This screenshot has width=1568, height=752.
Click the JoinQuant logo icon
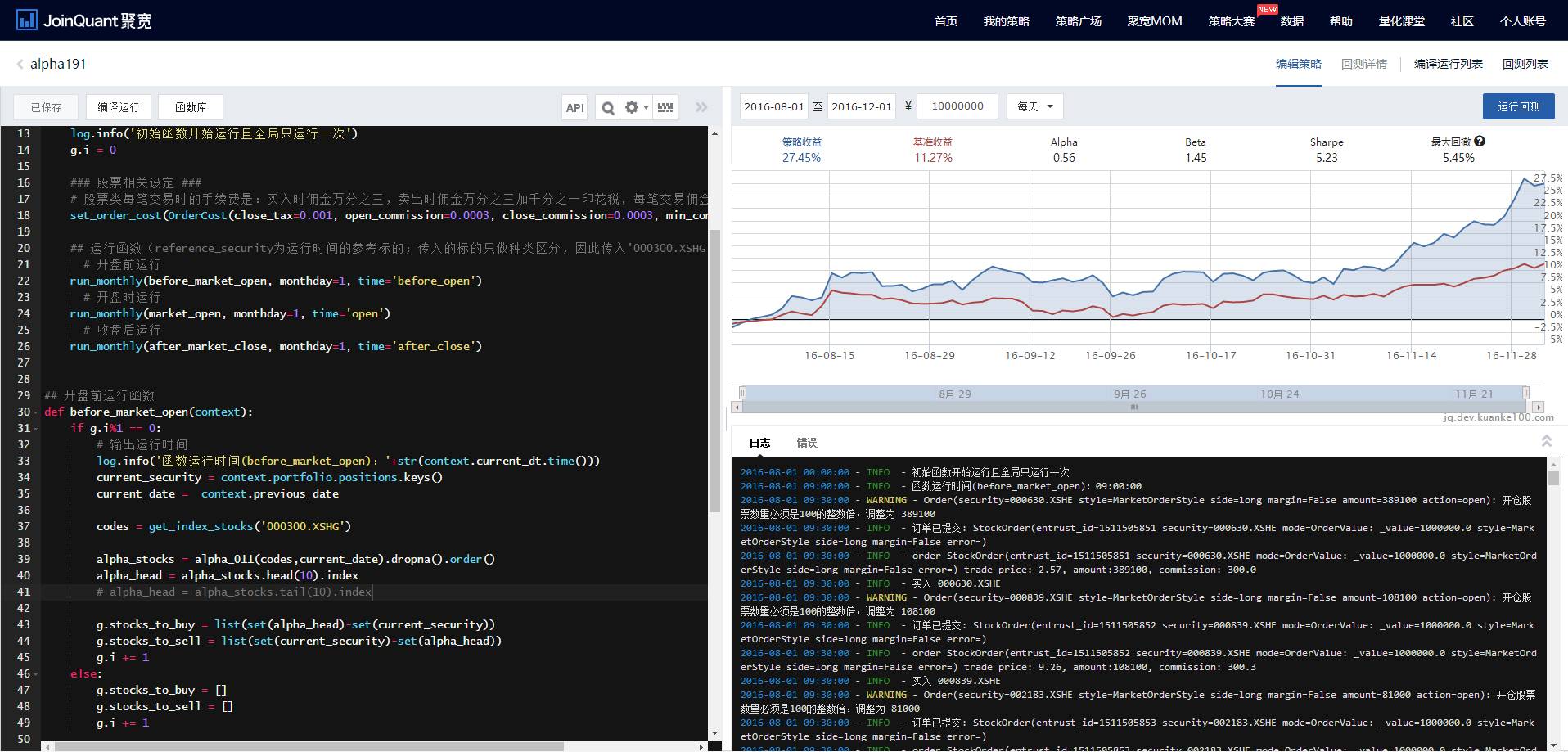(27, 20)
